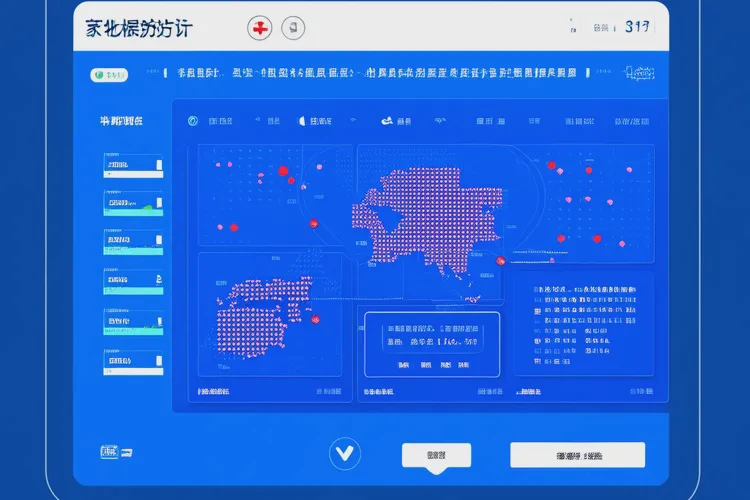Select the fourth tab in the tab row
This screenshot has height=500, width=750.
pyautogui.click(x=490, y=122)
